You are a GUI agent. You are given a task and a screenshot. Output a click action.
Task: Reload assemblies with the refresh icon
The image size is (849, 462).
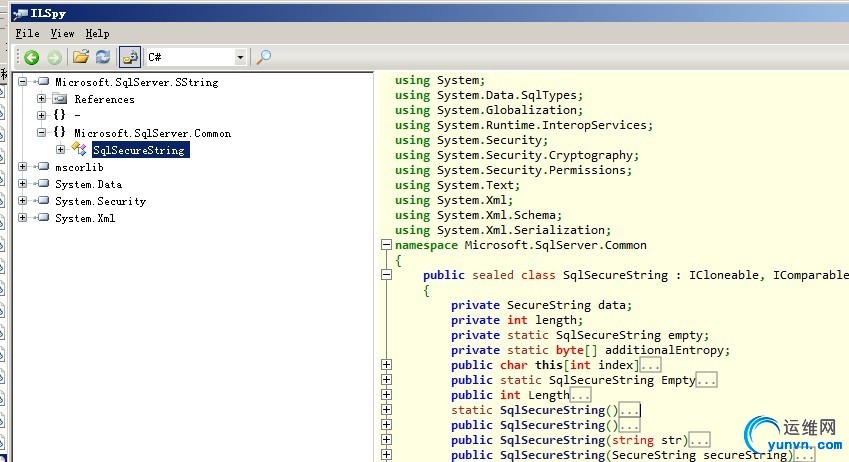click(102, 58)
